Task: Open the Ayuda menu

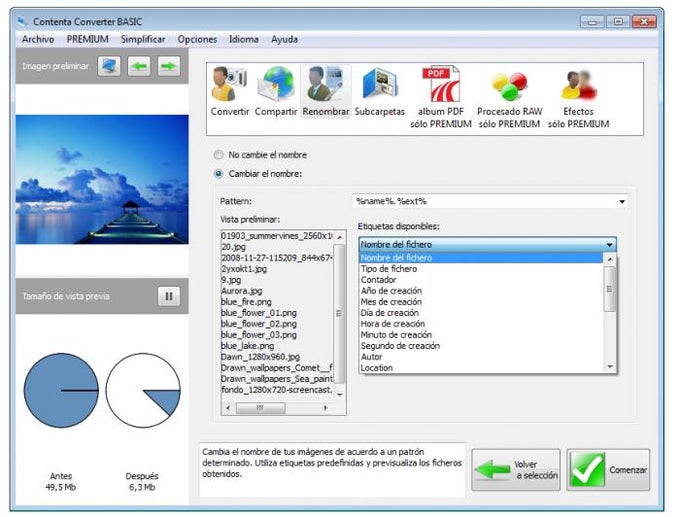Action: click(x=284, y=39)
